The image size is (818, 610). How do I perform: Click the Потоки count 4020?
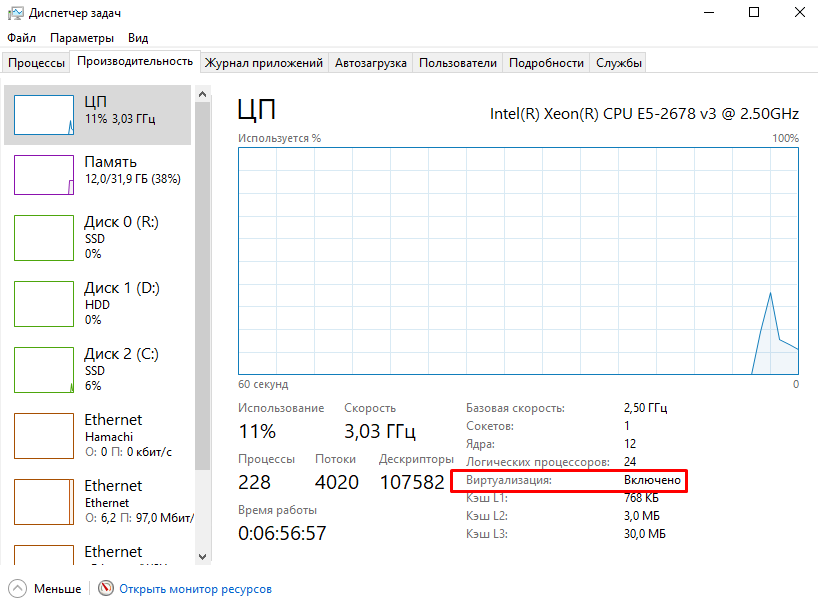pos(336,482)
